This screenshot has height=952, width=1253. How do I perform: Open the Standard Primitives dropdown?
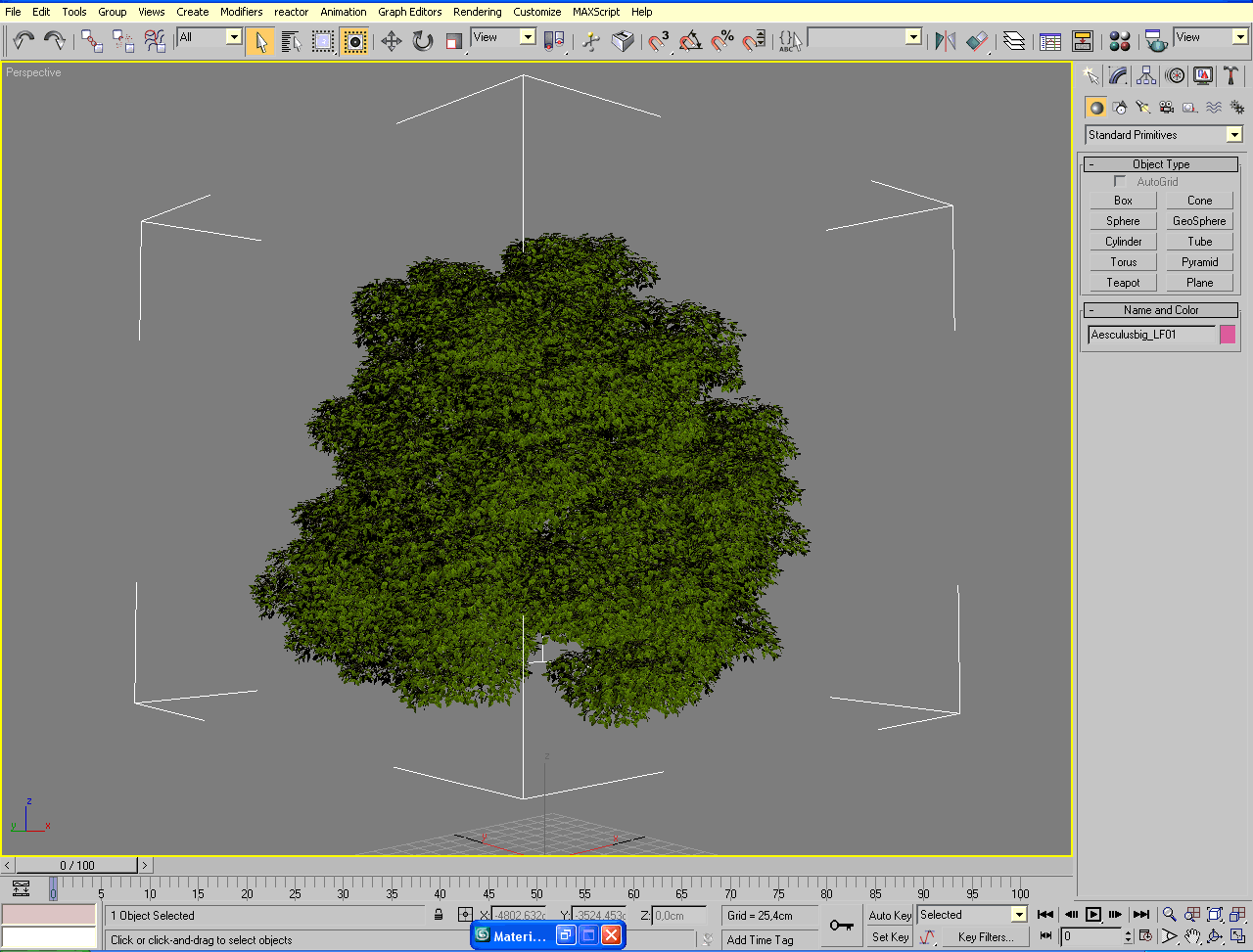(x=1233, y=135)
